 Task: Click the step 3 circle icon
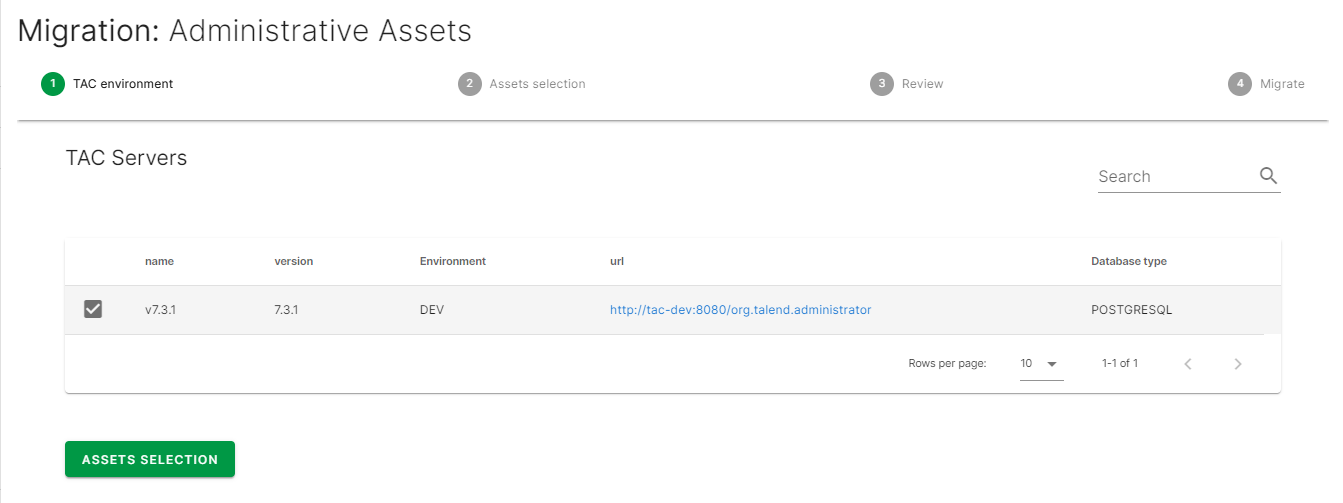(881, 84)
